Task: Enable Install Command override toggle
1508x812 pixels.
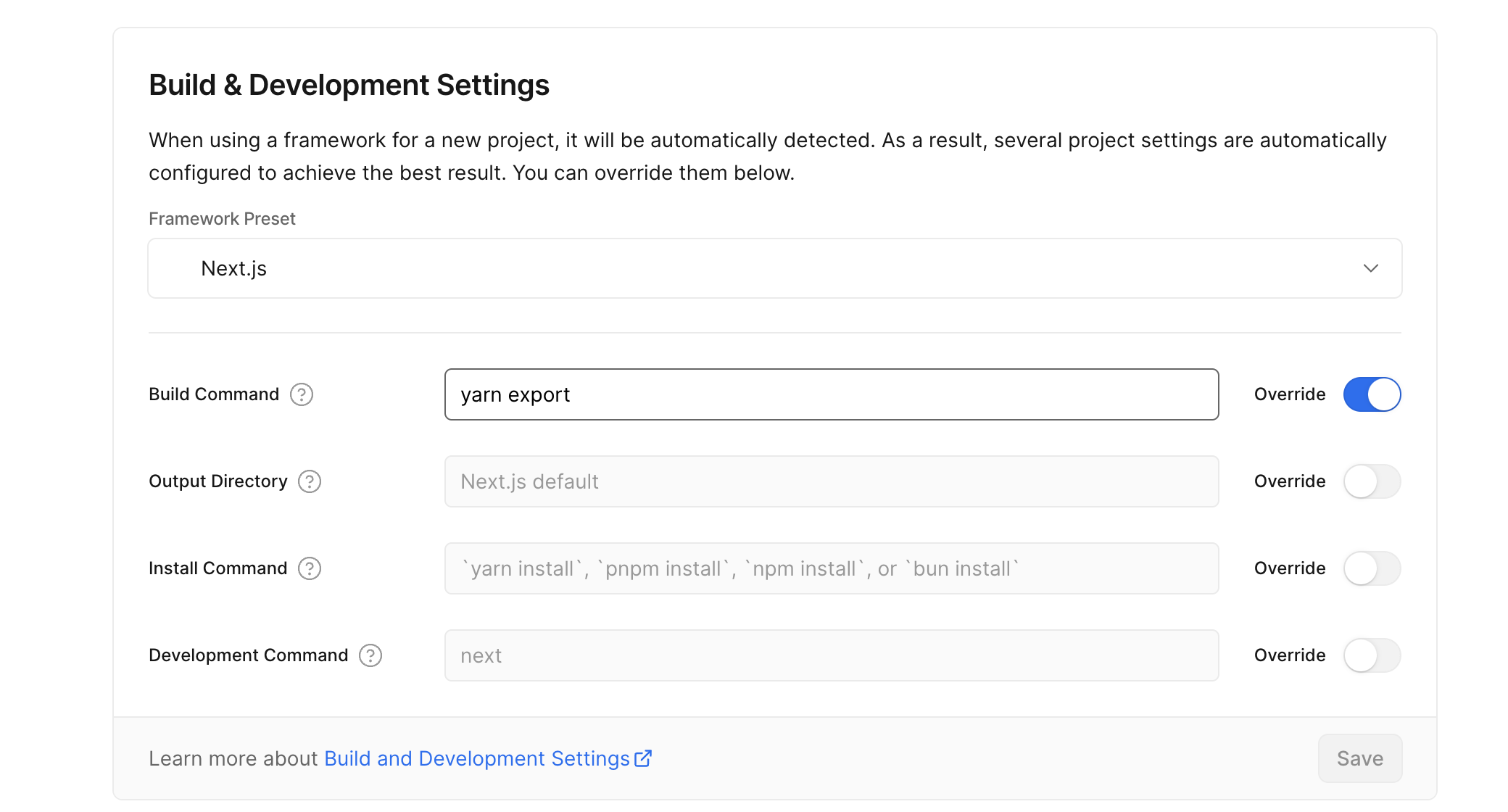Action: (1372, 568)
